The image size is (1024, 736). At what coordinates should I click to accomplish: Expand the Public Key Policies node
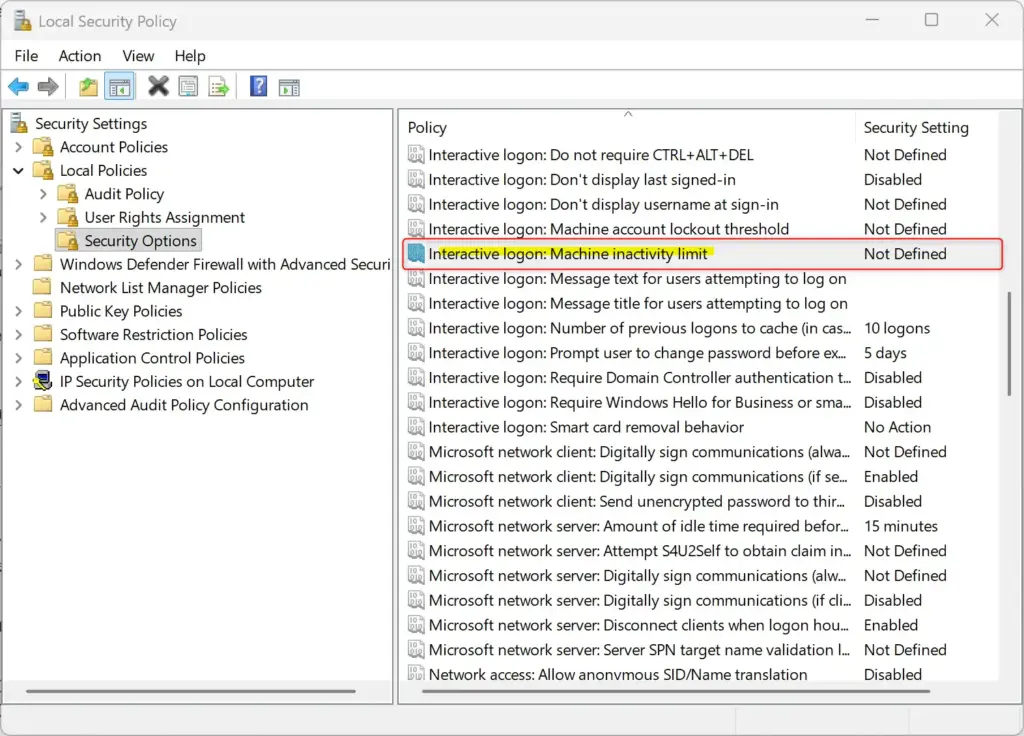(18, 312)
